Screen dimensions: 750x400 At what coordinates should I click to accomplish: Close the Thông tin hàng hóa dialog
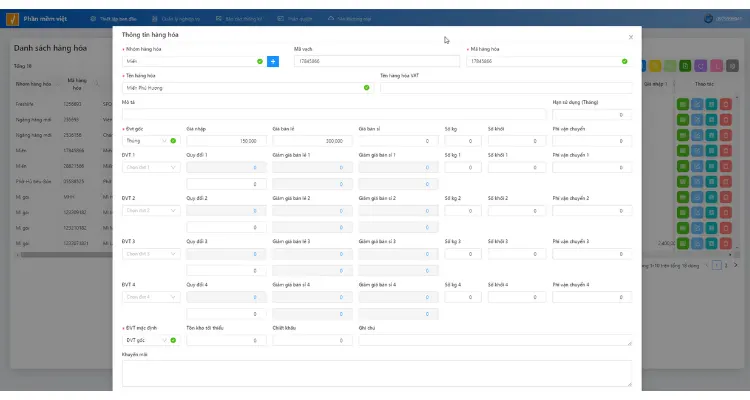point(630,37)
